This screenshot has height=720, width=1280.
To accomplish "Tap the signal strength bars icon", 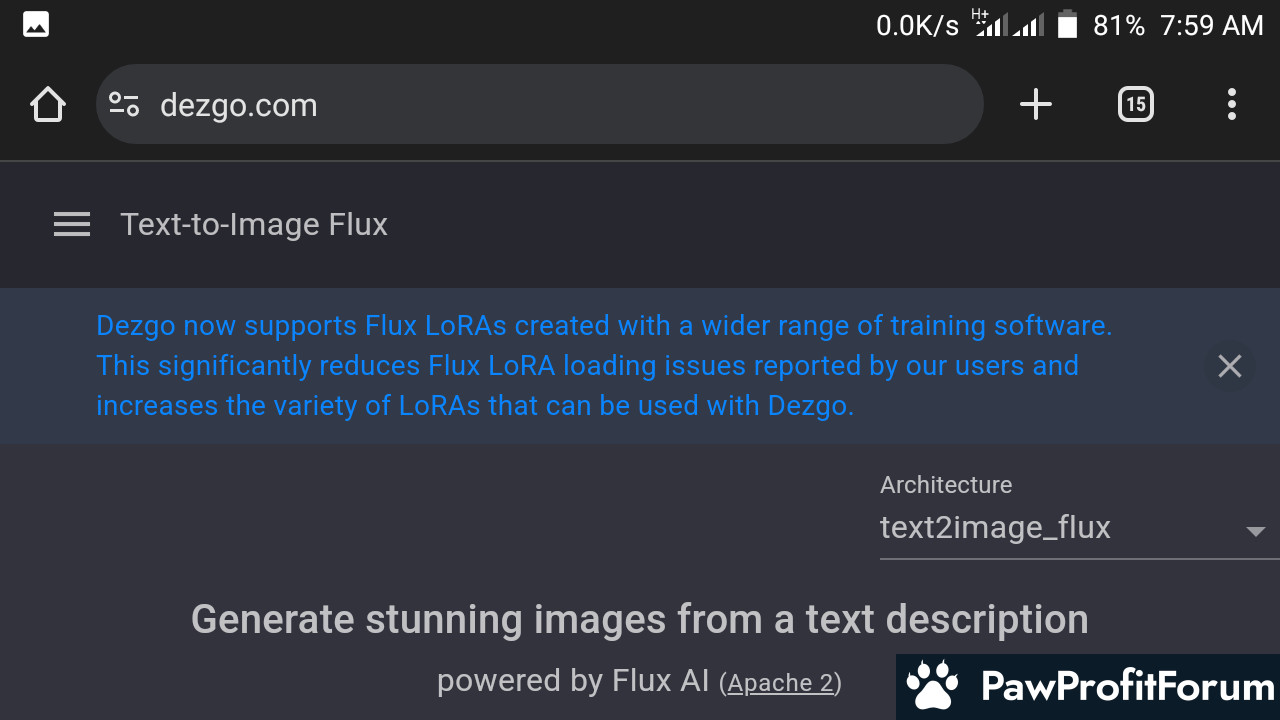I will pos(1010,25).
